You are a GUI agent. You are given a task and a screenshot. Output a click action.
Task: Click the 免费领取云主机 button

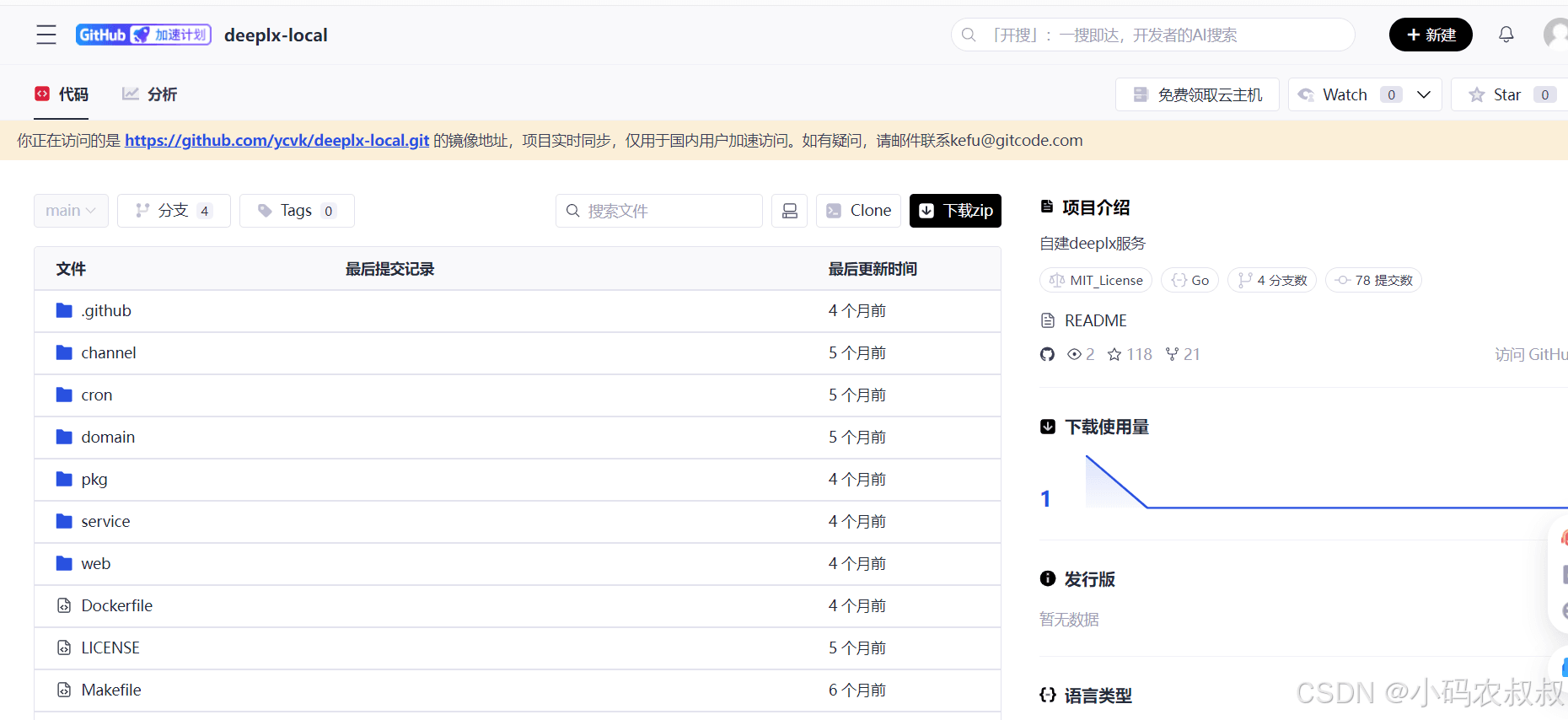[x=1197, y=94]
